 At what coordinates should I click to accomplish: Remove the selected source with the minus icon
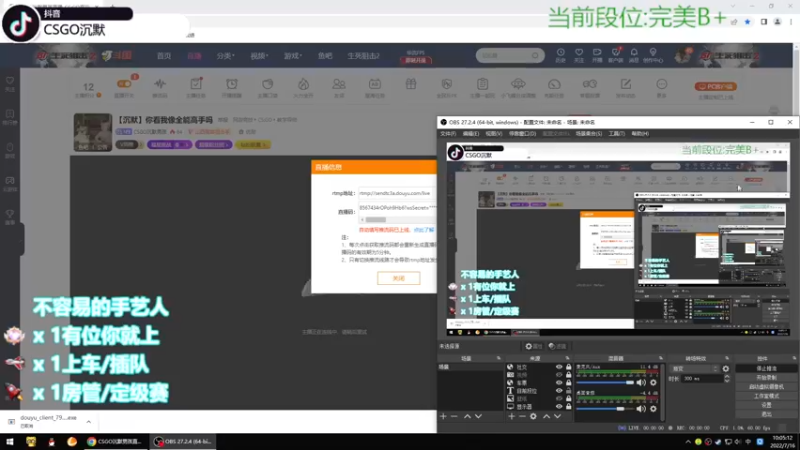point(522,416)
